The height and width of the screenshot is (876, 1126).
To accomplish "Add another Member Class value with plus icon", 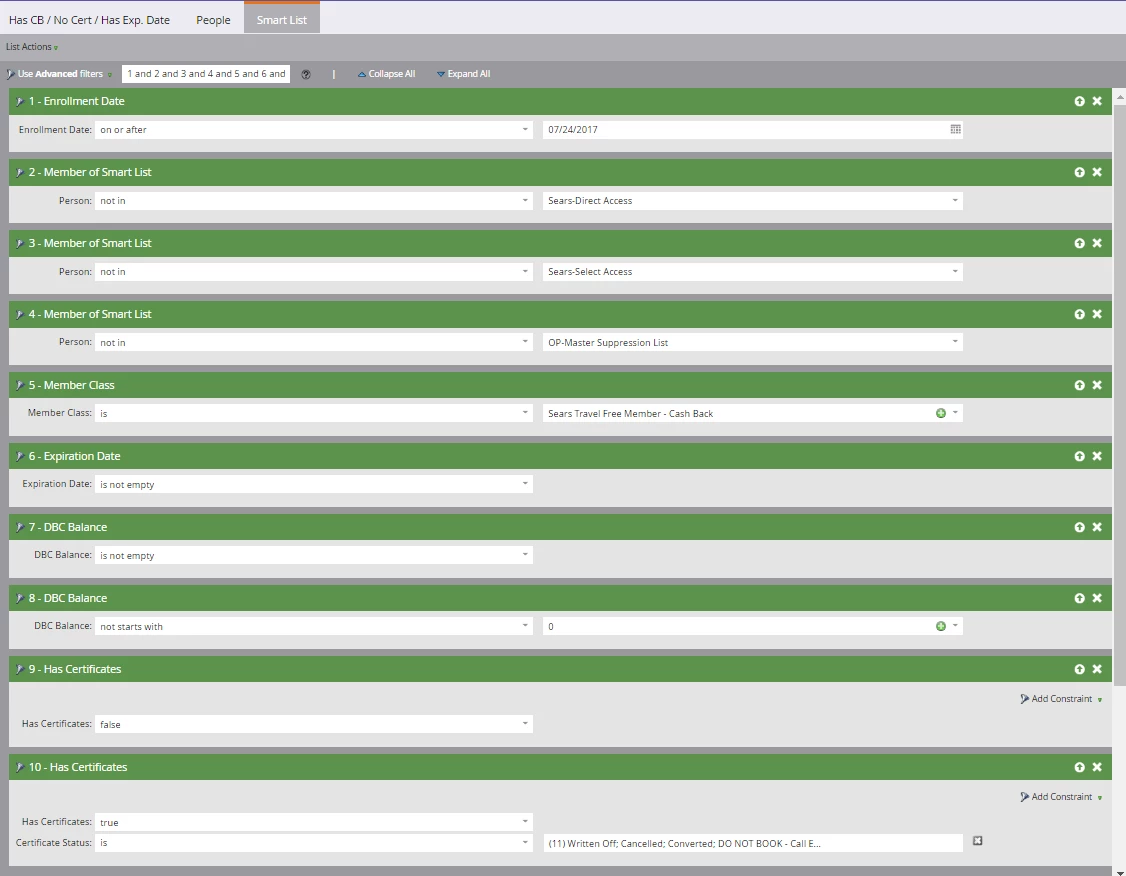I will (941, 413).
